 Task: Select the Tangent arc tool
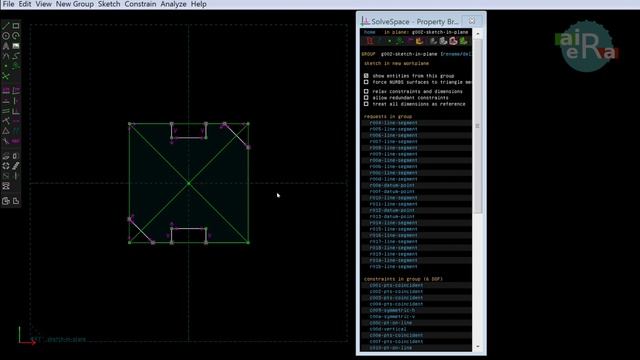(x=6, y=56)
